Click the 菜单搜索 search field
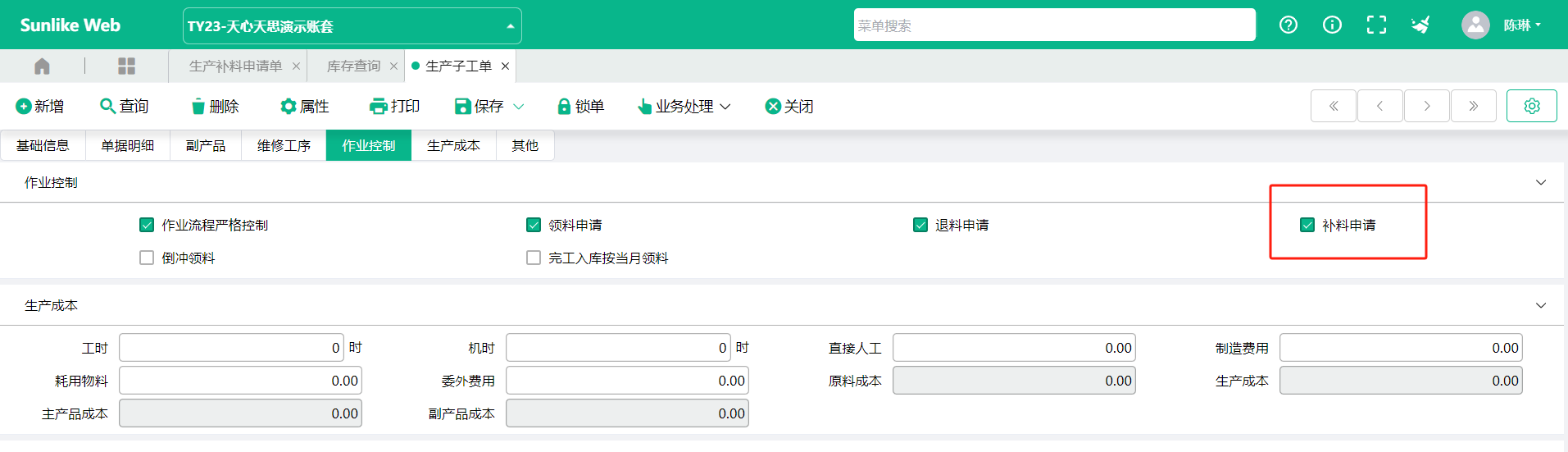 (x=1054, y=25)
